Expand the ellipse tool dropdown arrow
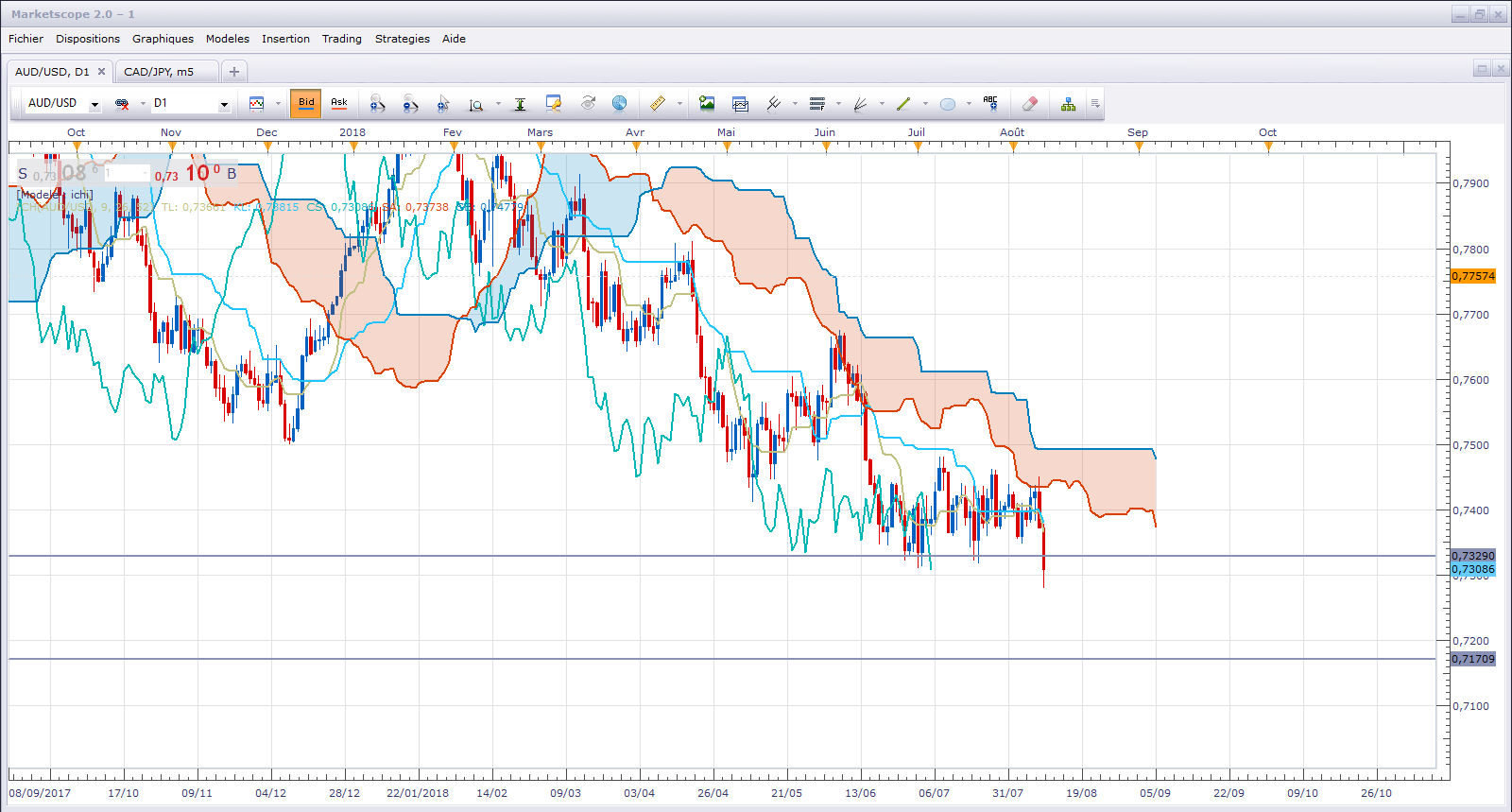The width and height of the screenshot is (1512, 812). [x=969, y=104]
